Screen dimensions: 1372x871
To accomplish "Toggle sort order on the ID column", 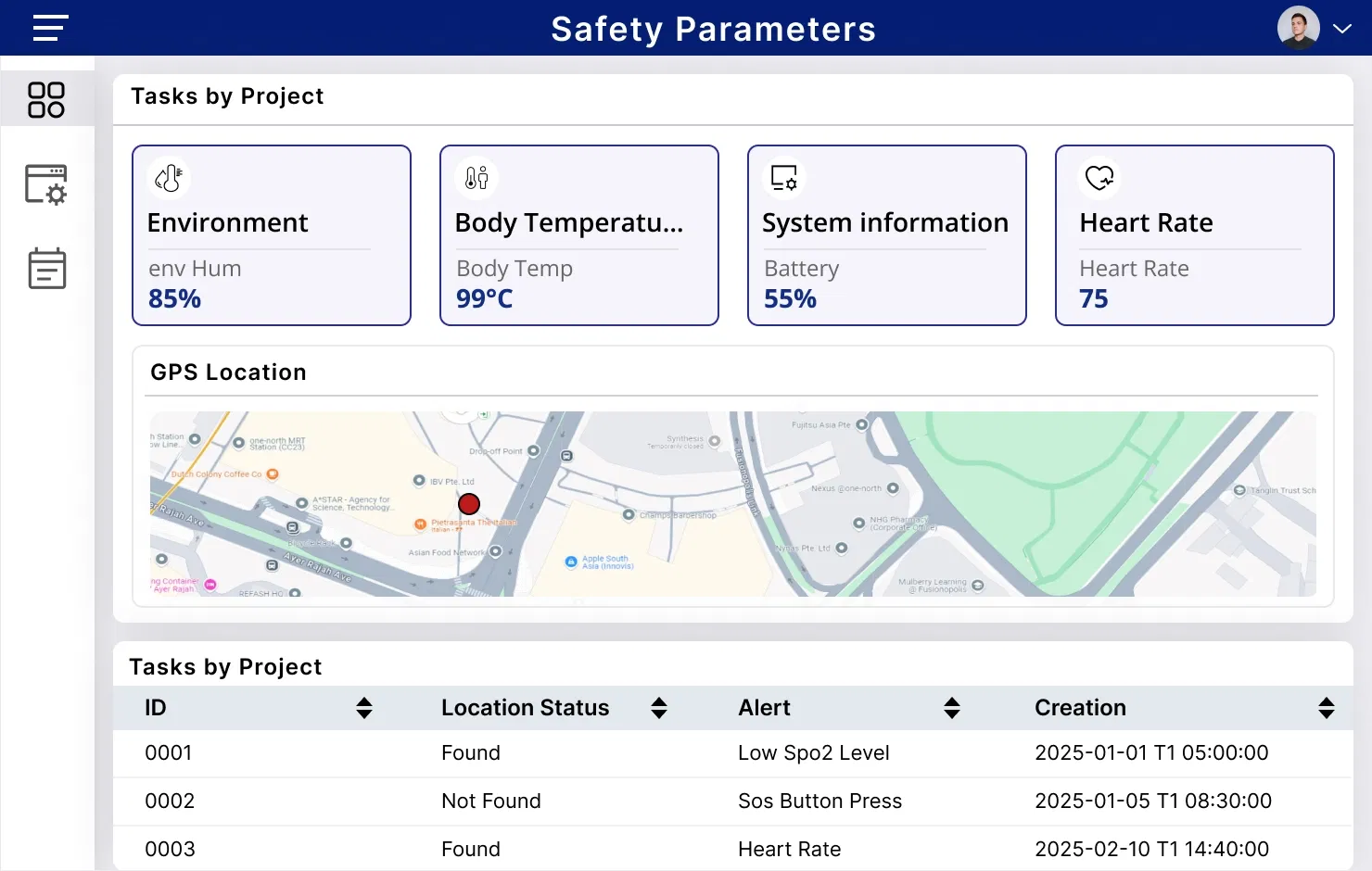I will 364,707.
